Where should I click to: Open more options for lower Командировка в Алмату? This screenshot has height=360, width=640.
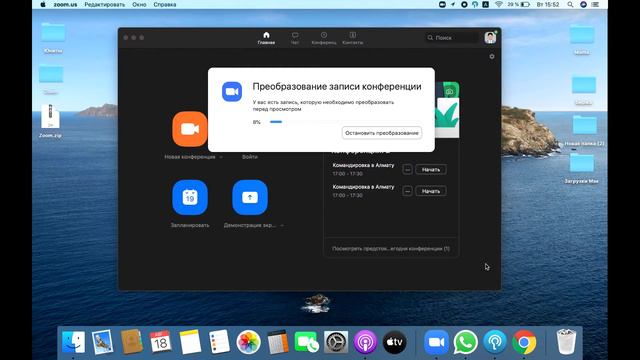(407, 191)
